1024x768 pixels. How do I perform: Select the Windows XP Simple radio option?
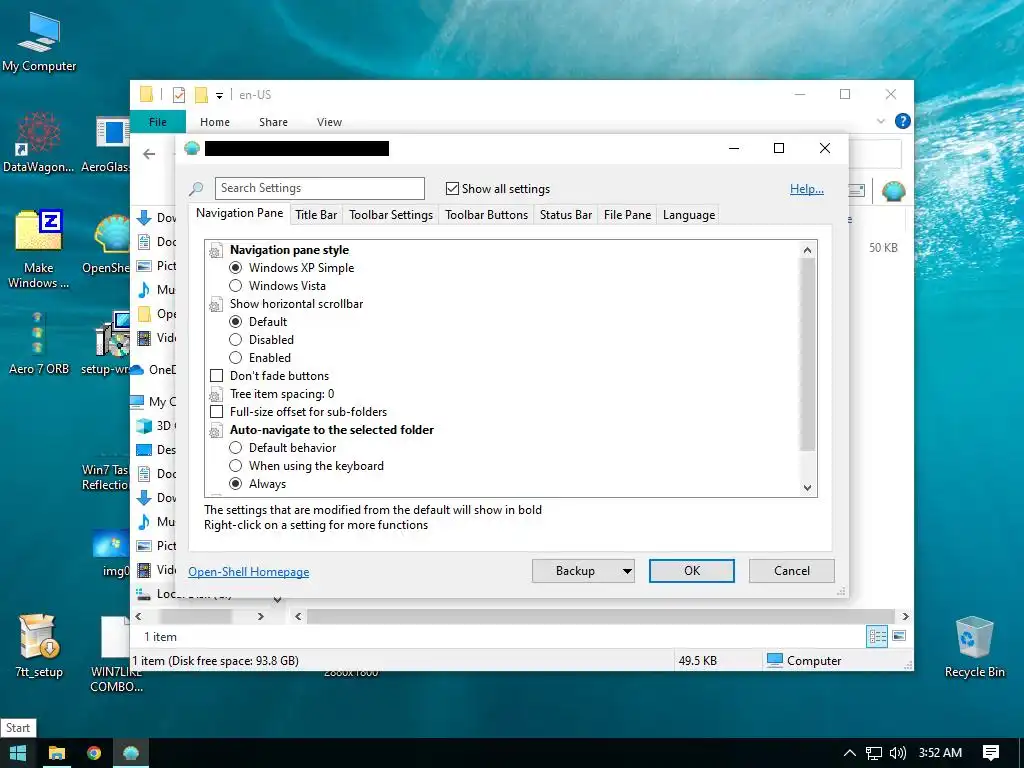pos(236,268)
